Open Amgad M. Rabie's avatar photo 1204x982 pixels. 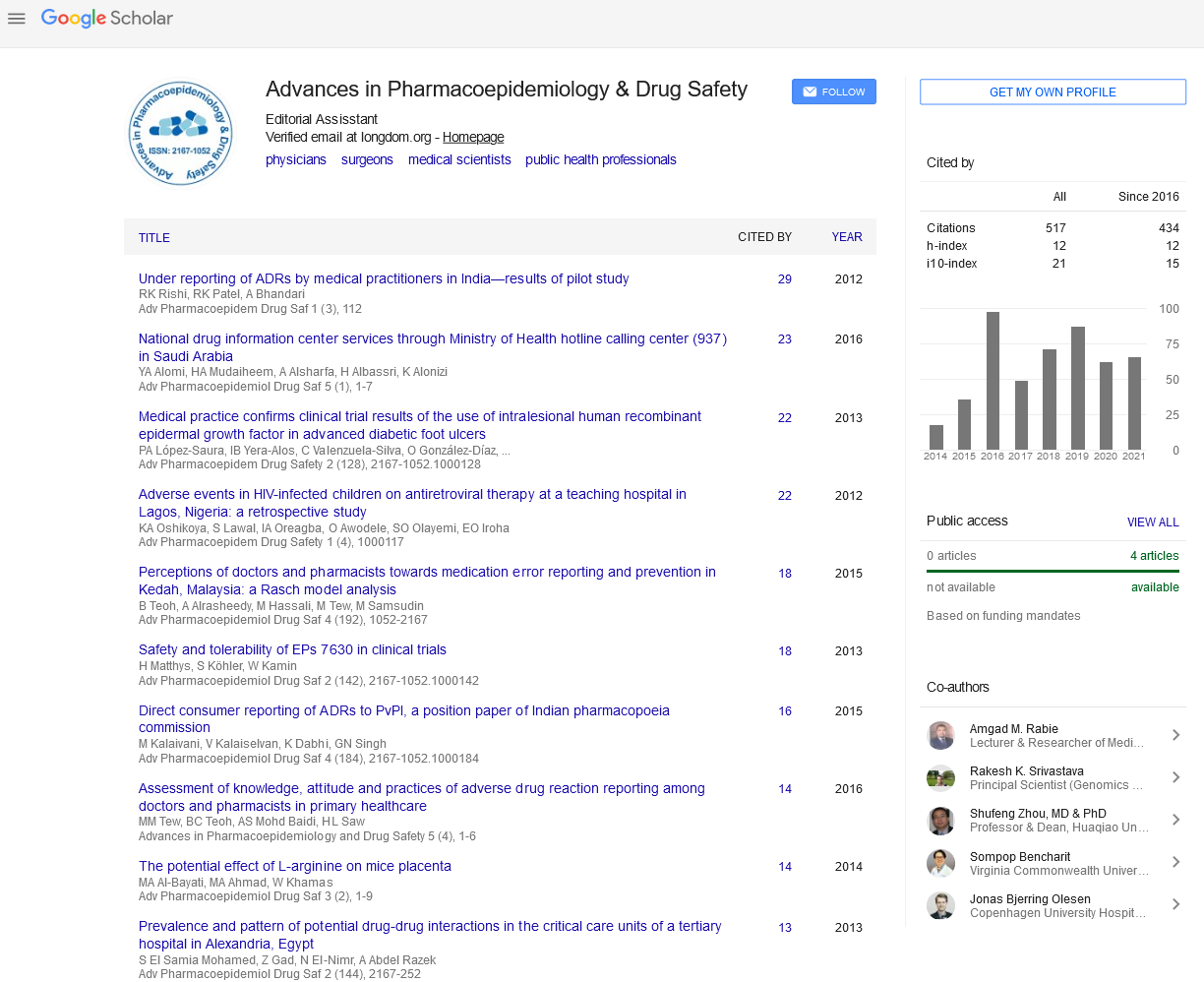pos(940,736)
